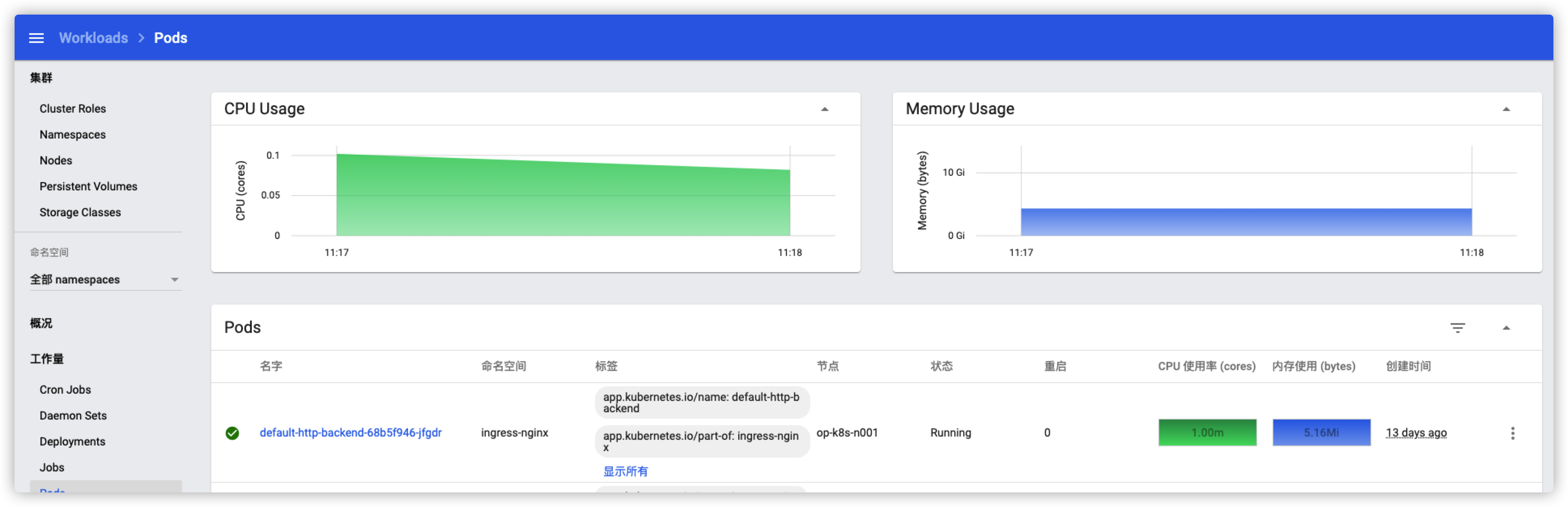The height and width of the screenshot is (507, 1568).
Task: Sort by 创建时间 column header
Action: coord(1408,366)
